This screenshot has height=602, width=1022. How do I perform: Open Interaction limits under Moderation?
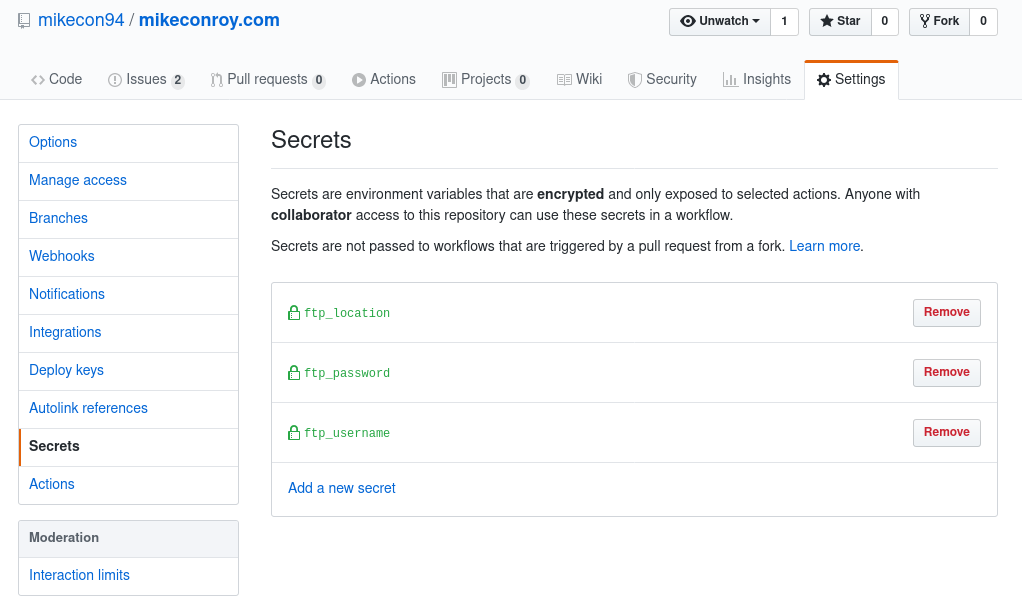[x=128, y=575]
